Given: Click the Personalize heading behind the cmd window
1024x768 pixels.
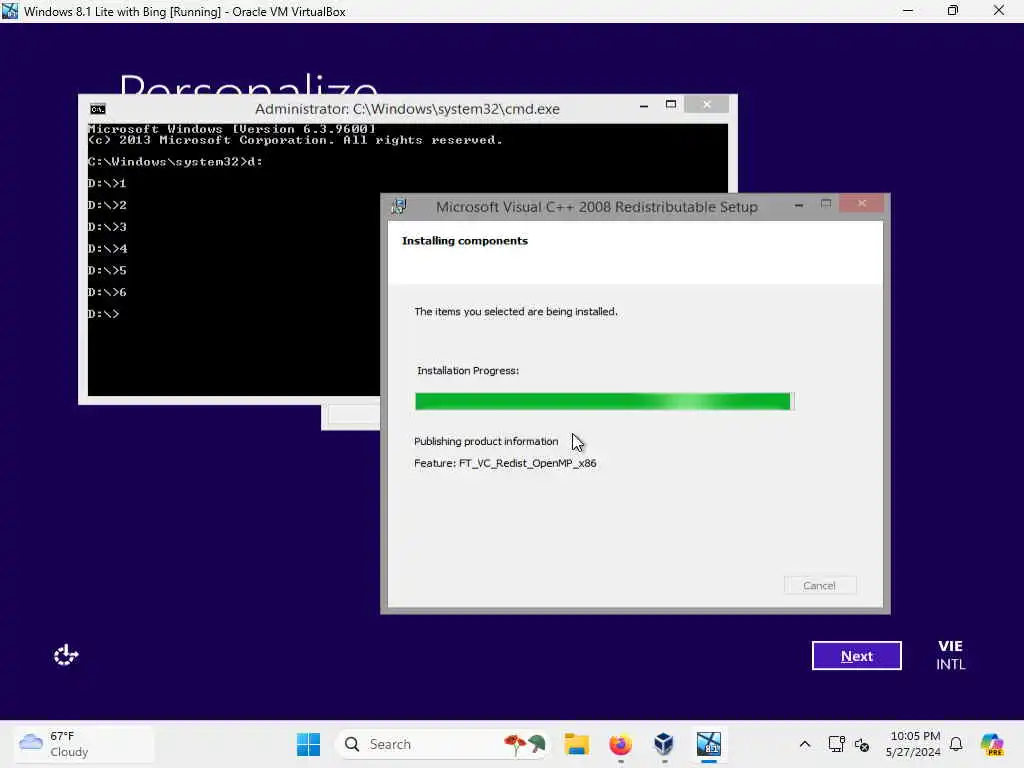Looking at the screenshot, I should tap(248, 84).
